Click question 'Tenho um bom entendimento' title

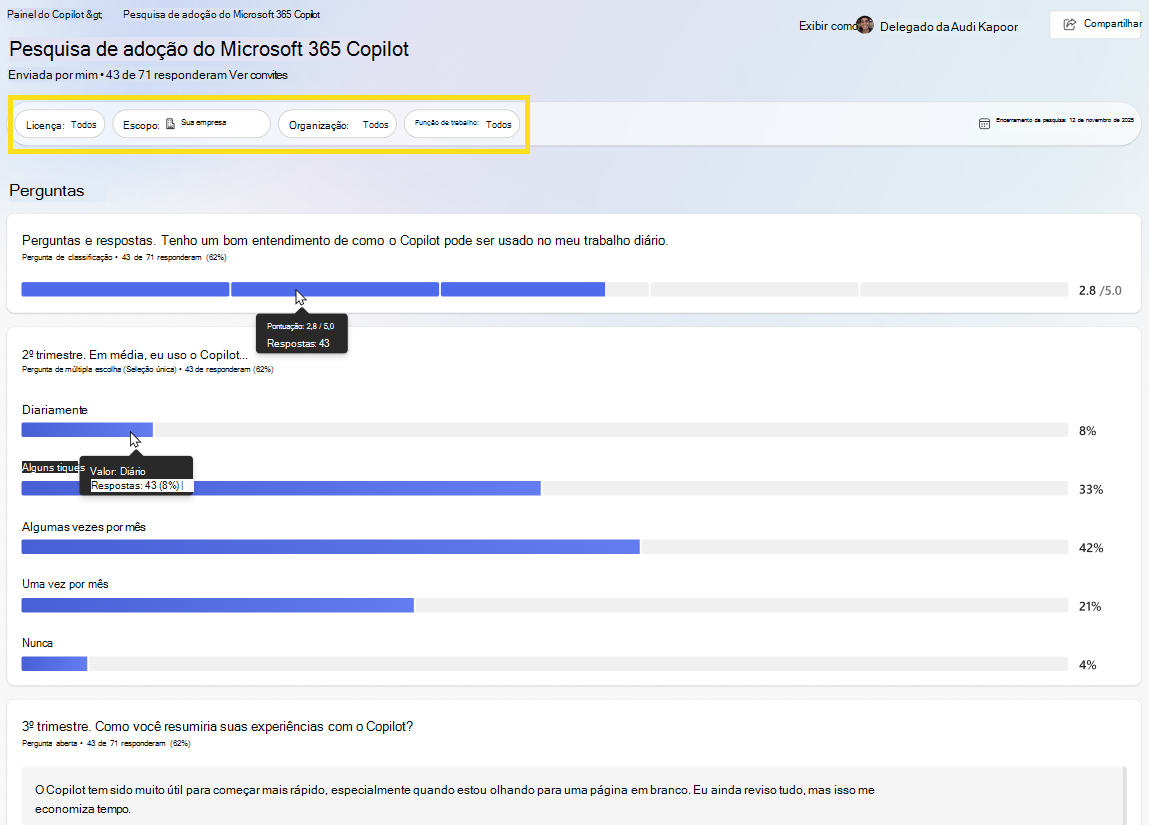pyautogui.click(x=345, y=240)
